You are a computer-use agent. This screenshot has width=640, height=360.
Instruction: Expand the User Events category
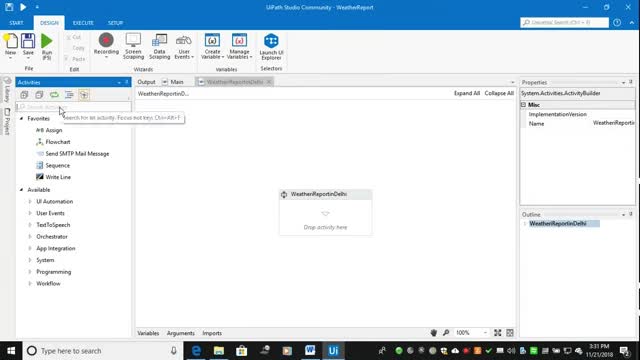pos(30,213)
